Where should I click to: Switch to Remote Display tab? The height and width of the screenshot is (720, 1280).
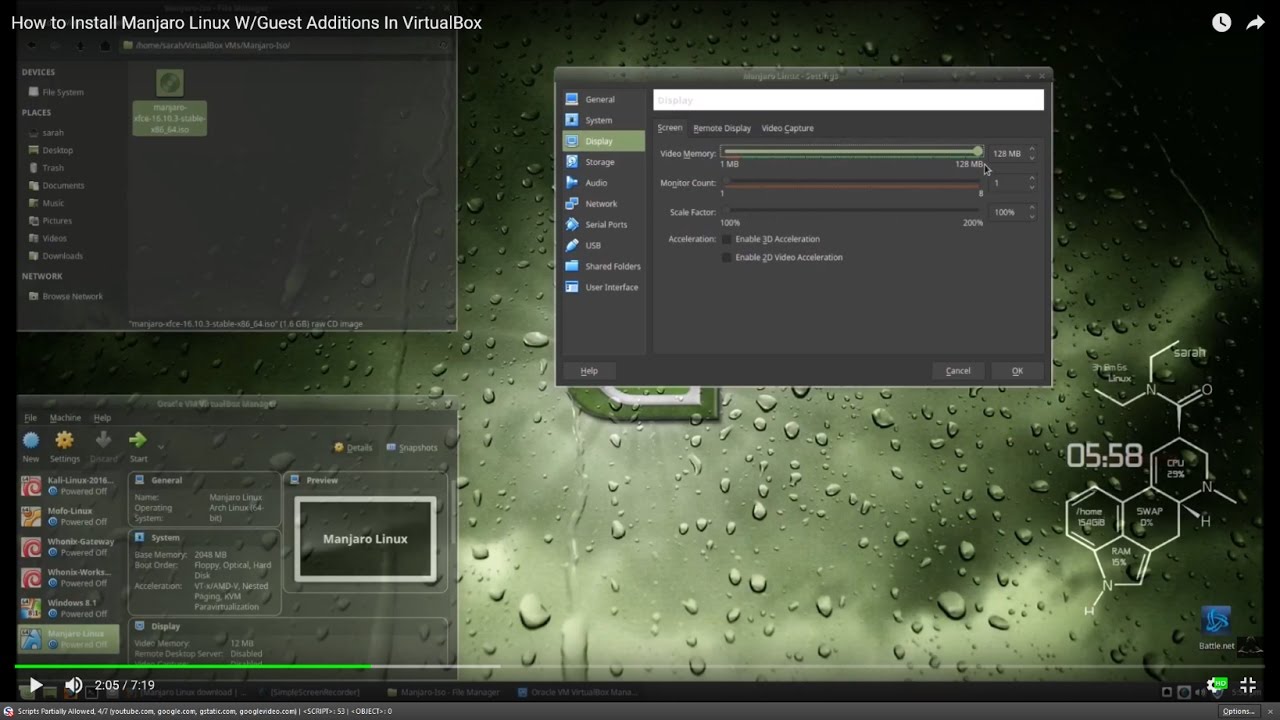(722, 128)
